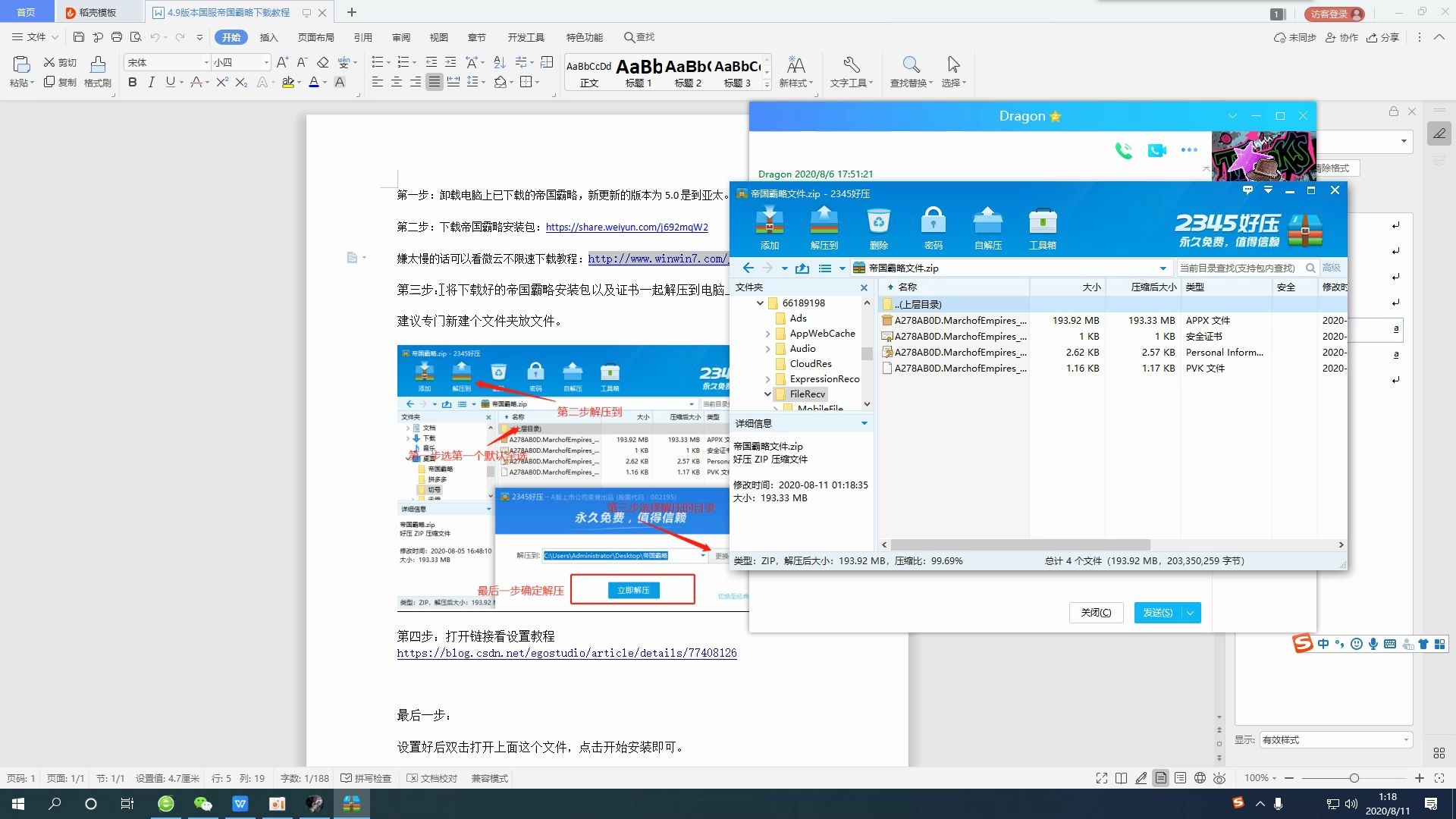This screenshot has height=819, width=1456.
Task: Click the 2345好压 search input field
Action: (x=1240, y=268)
